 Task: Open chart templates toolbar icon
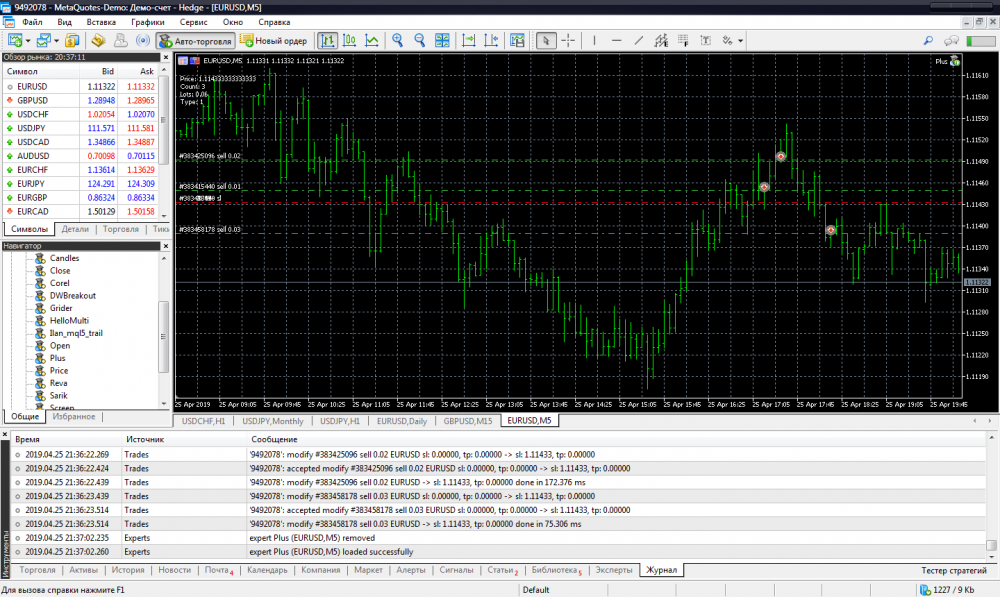pos(517,41)
